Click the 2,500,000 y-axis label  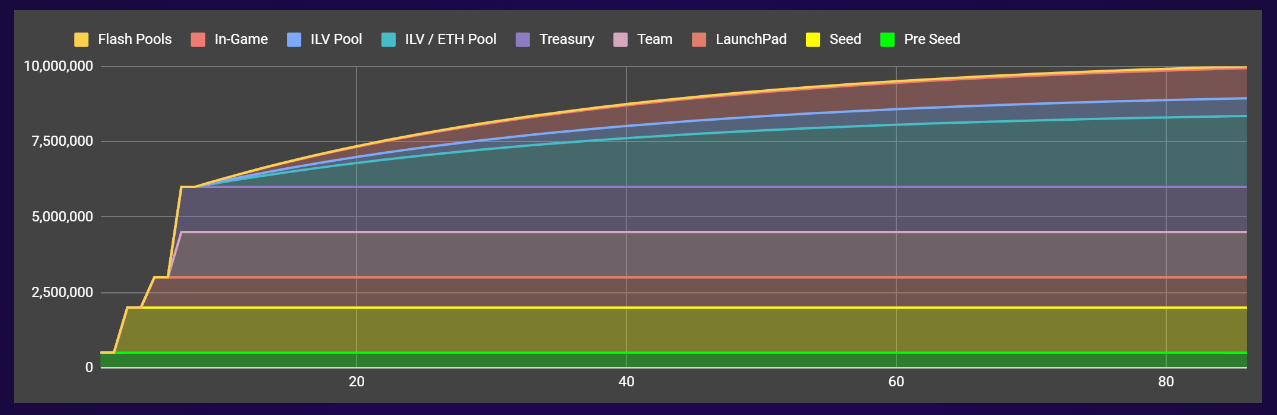63,292
